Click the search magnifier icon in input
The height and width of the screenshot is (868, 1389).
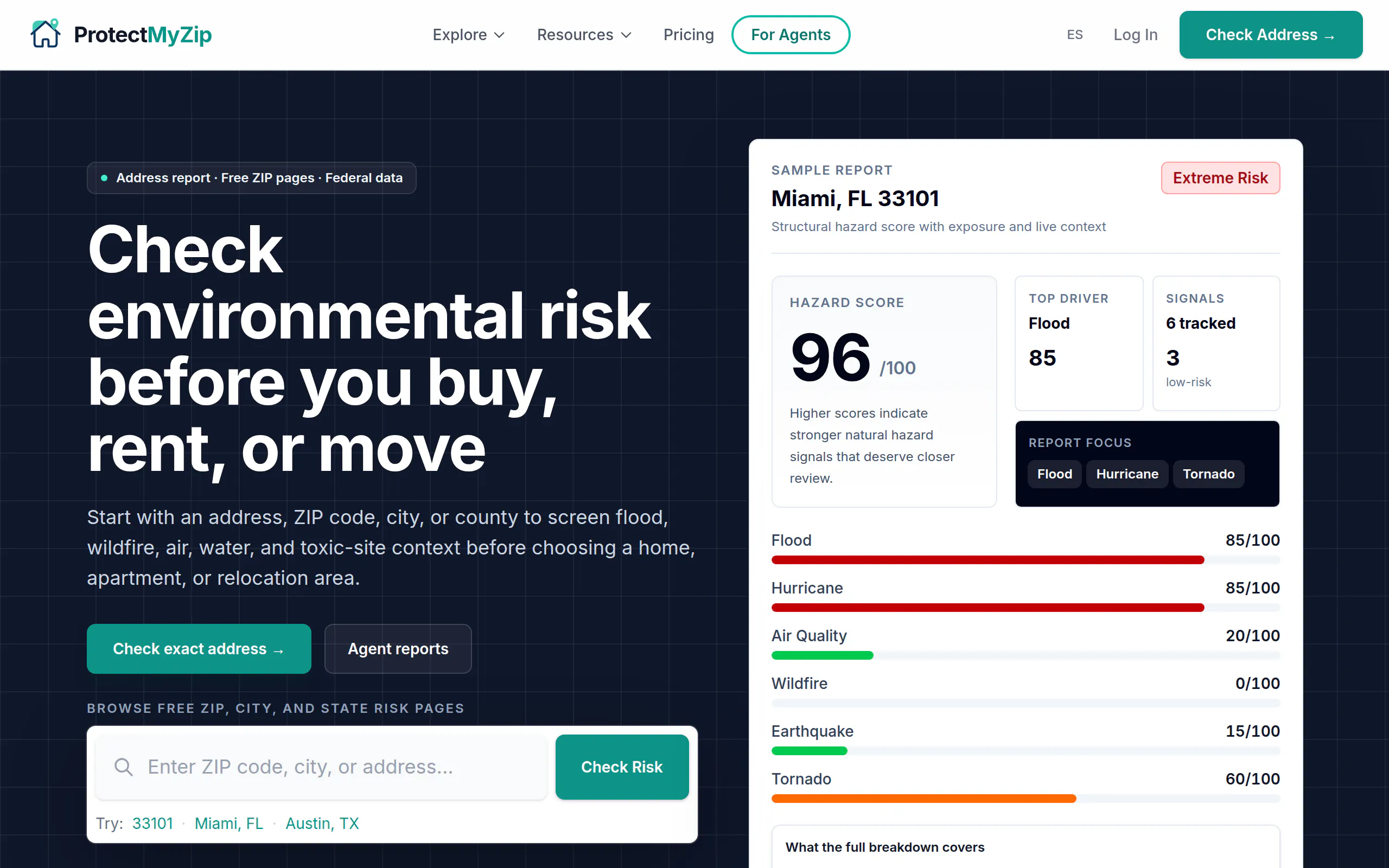point(123,767)
